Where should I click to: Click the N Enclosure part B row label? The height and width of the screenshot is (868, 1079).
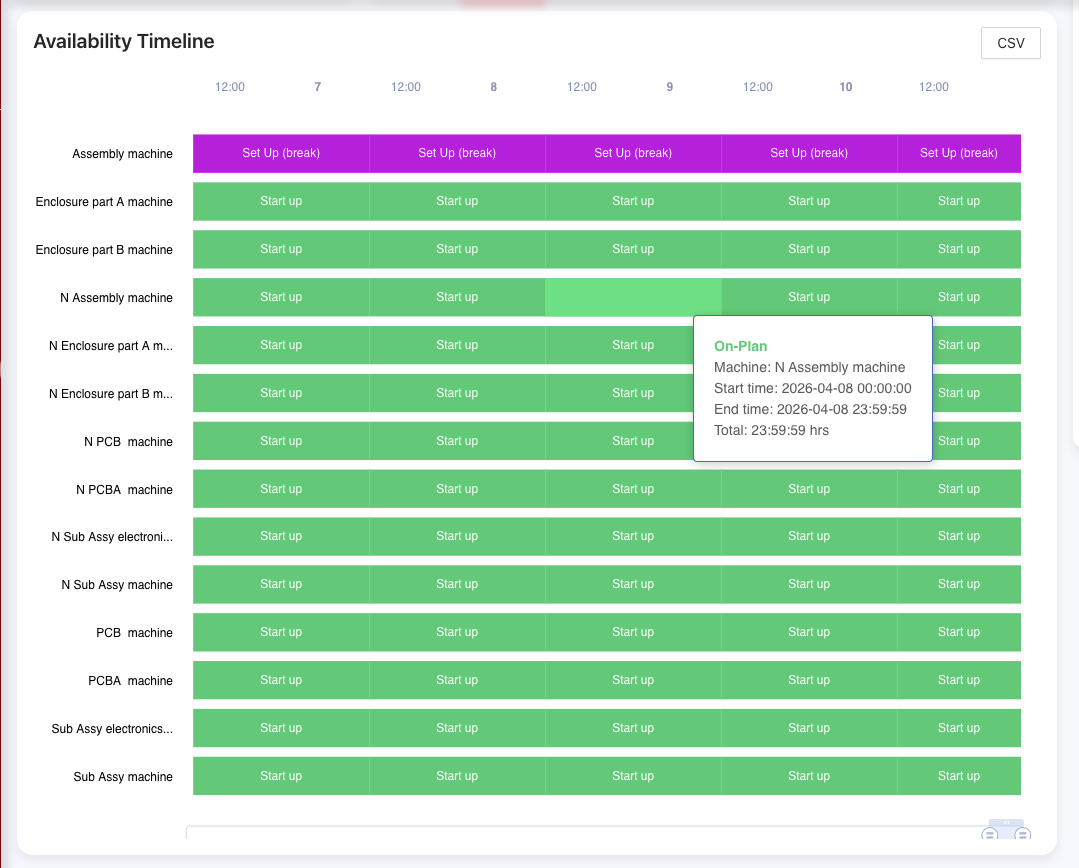[110, 394]
